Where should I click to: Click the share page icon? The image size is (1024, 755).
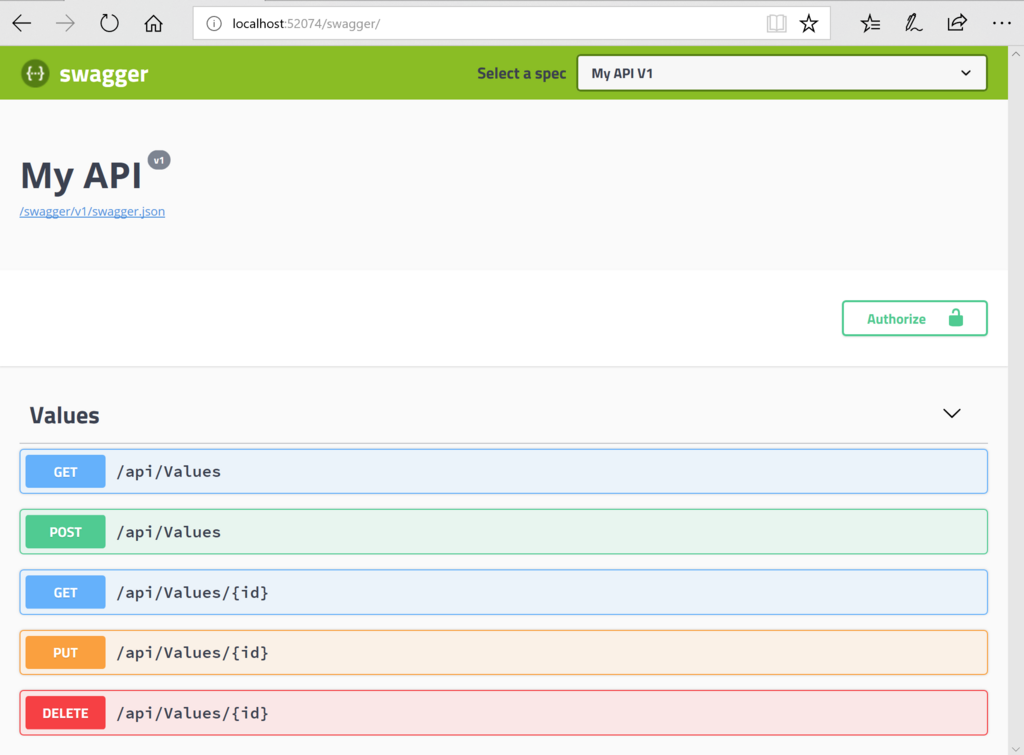point(957,24)
